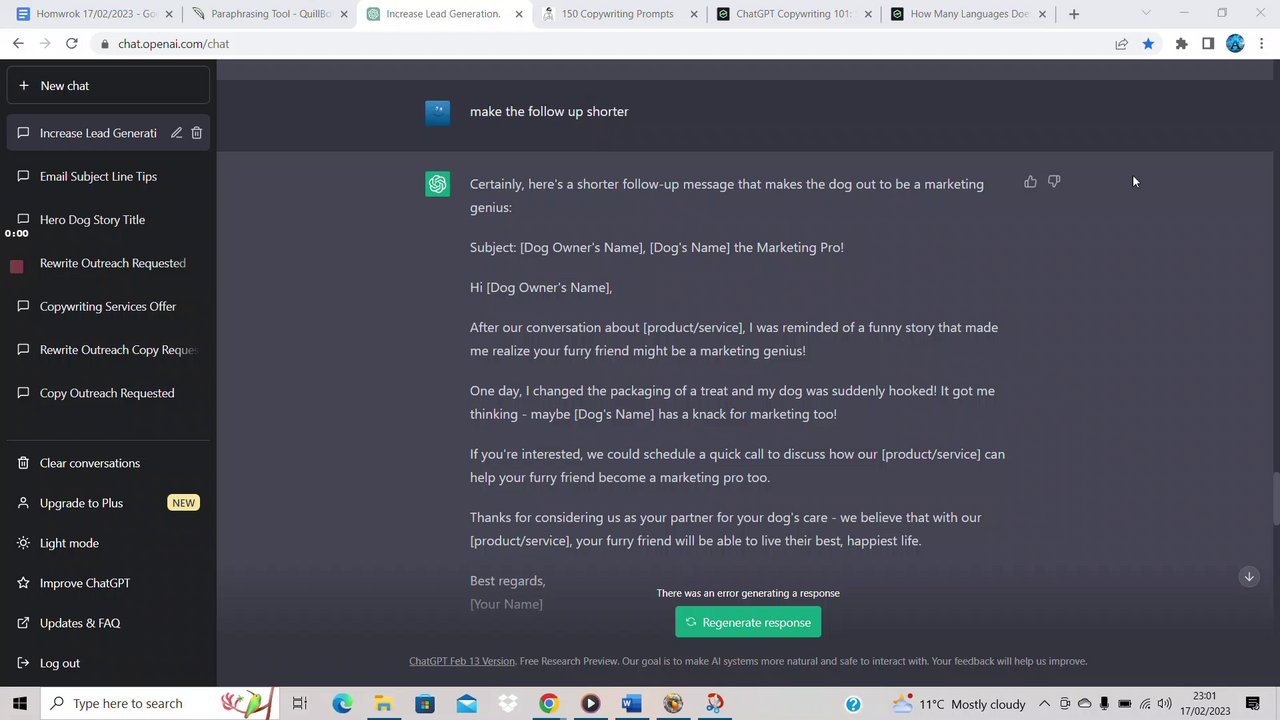Viewport: 1280px width, 720px height.
Task: Open the browser side panel icon
Action: tap(1208, 44)
